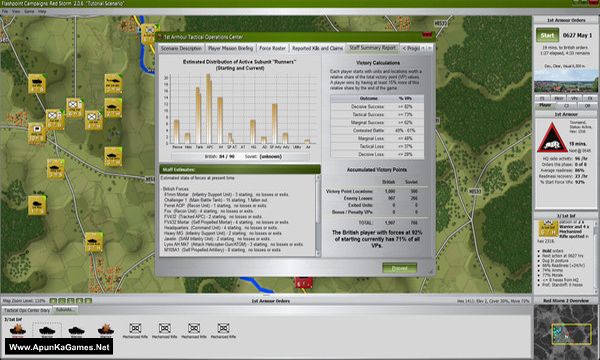Click the Red Storm overview minimap
The height and width of the screenshot is (360, 600).
[x=566, y=331]
